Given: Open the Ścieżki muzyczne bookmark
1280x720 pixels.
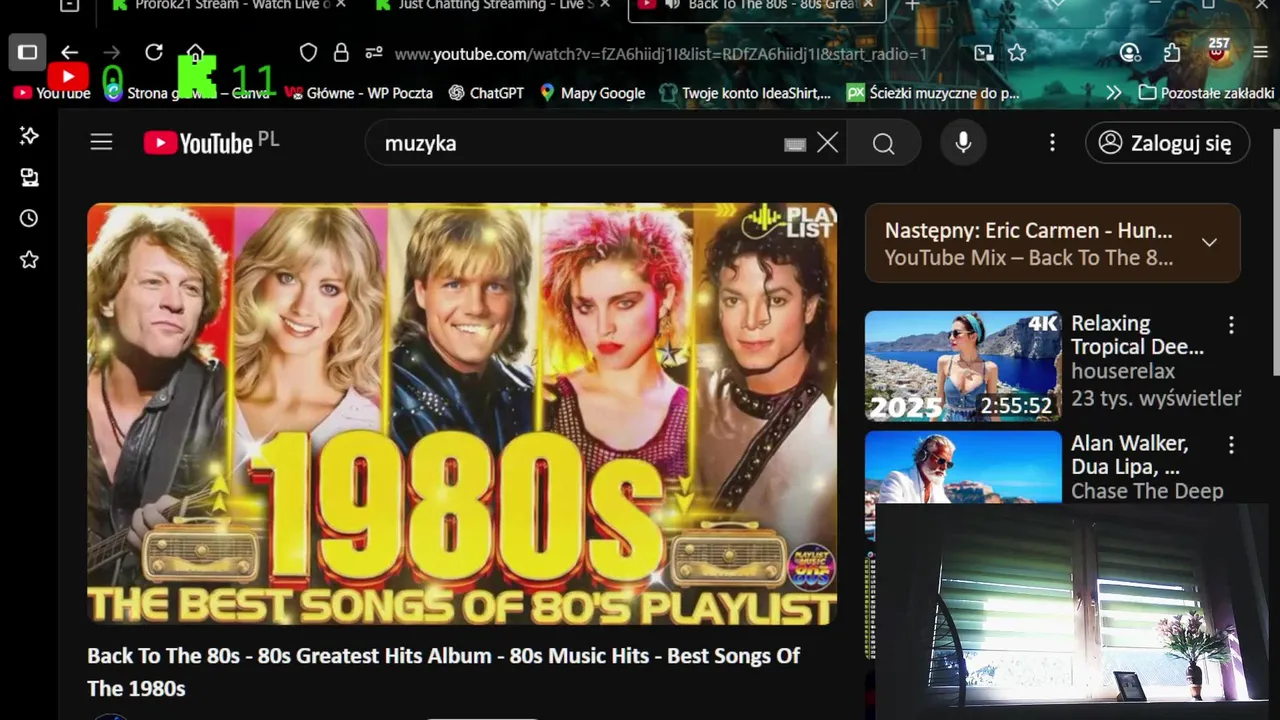Looking at the screenshot, I should pos(933,93).
